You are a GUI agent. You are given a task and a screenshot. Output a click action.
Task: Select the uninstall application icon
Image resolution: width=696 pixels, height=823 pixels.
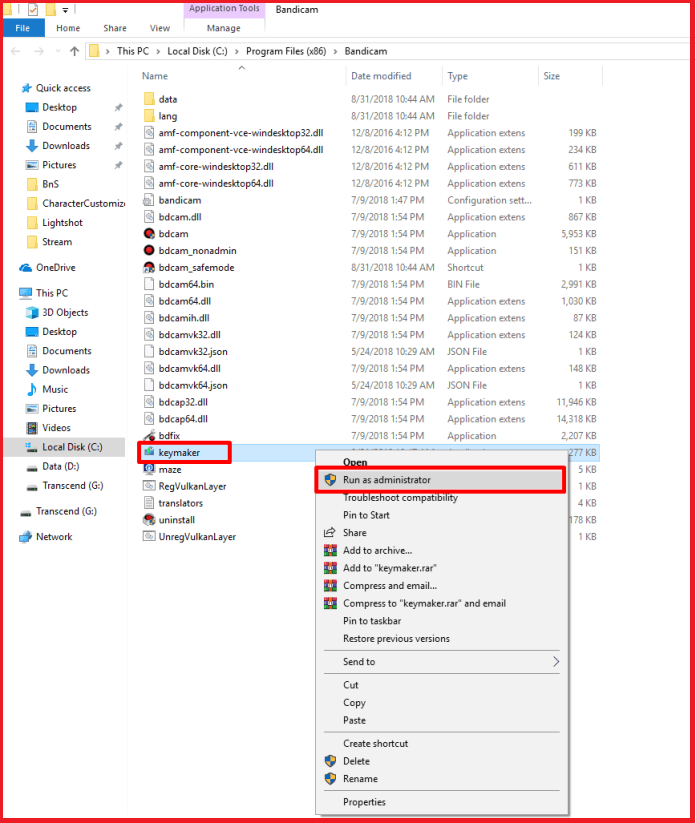pos(149,520)
